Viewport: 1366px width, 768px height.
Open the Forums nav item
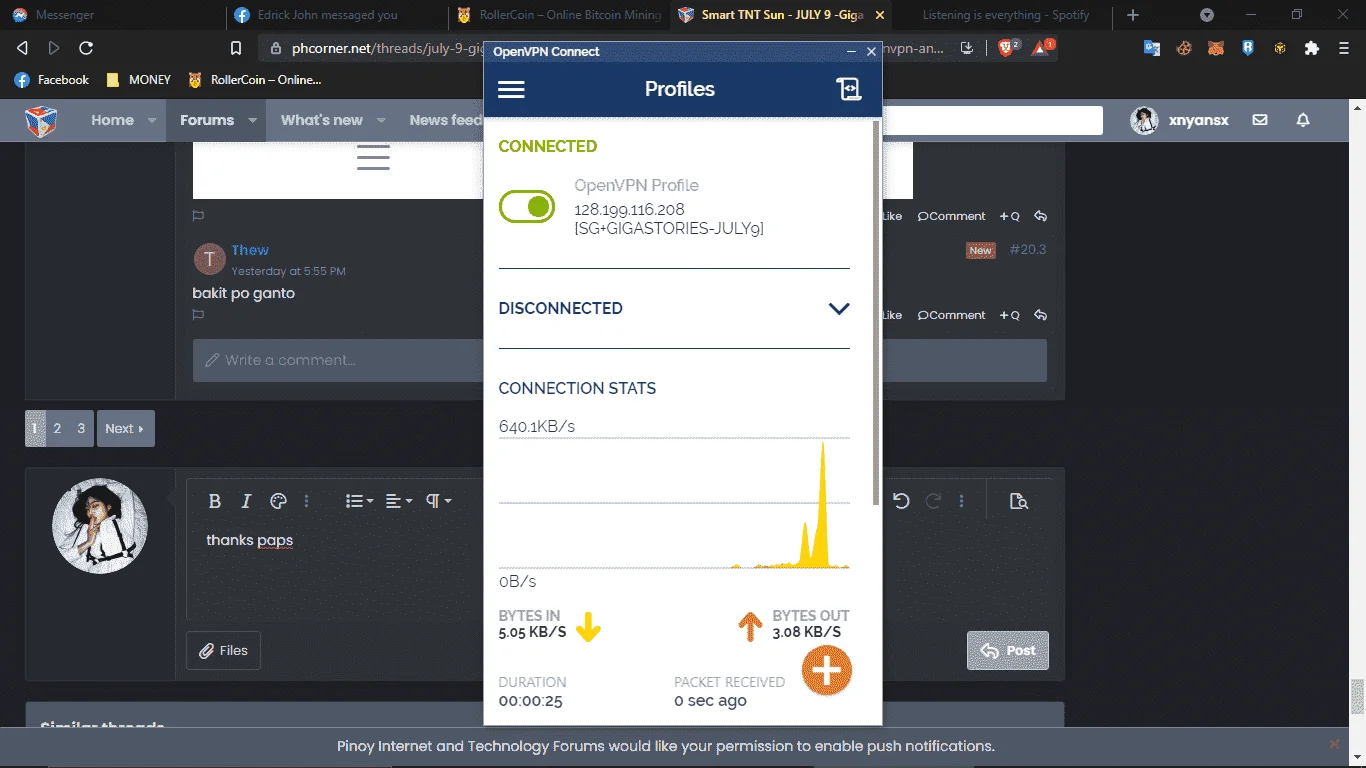pyautogui.click(x=207, y=120)
